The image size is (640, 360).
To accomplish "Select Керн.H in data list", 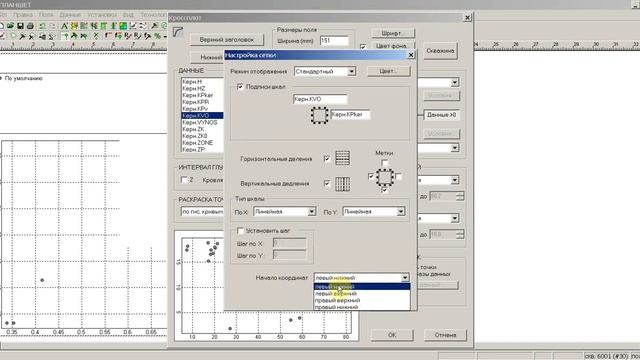I will (x=202, y=82).
